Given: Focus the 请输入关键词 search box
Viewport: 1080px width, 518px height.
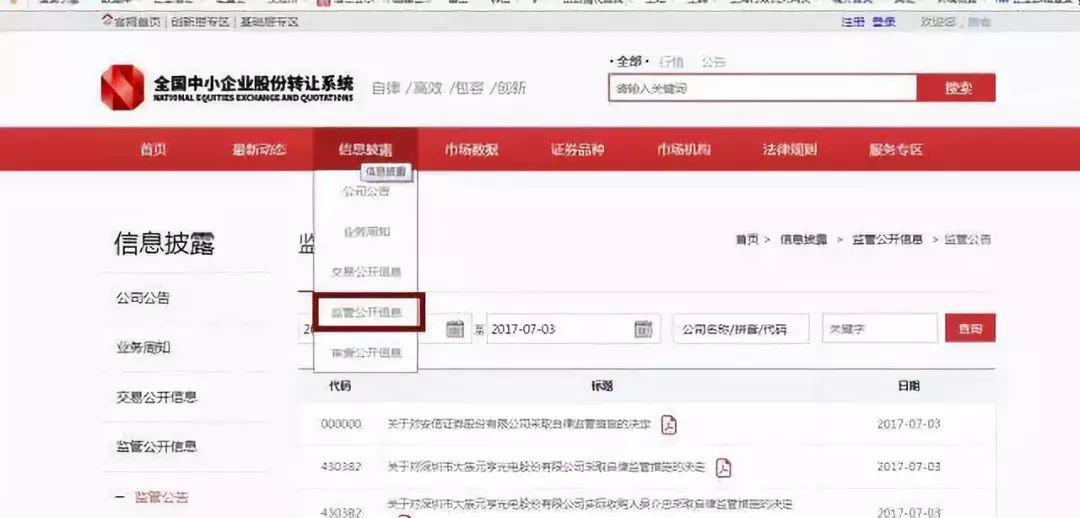Looking at the screenshot, I should point(762,88).
